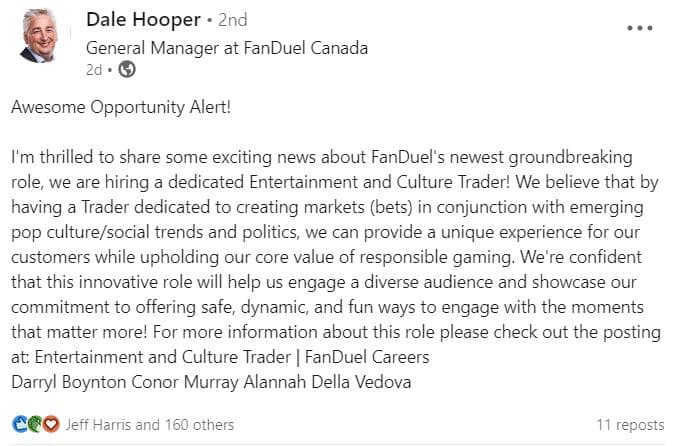677x446 pixels.
Task: Click the 2nd connection degree label
Action: pyautogui.click(x=232, y=20)
